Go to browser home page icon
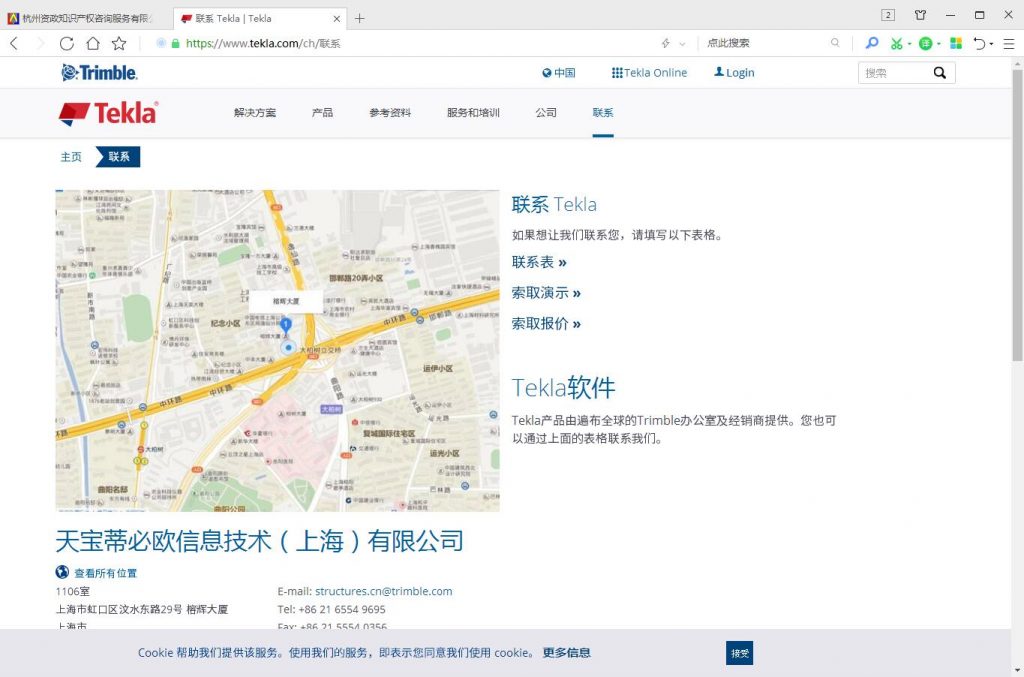 (x=93, y=44)
